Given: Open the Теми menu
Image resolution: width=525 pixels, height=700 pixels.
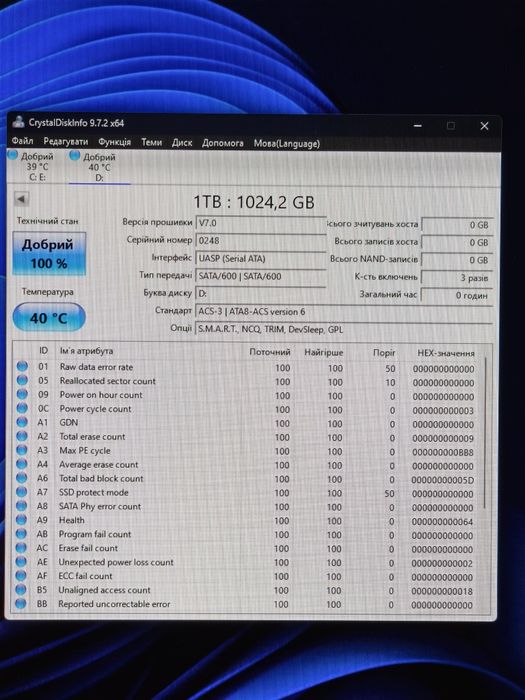Looking at the screenshot, I should pos(151,142).
